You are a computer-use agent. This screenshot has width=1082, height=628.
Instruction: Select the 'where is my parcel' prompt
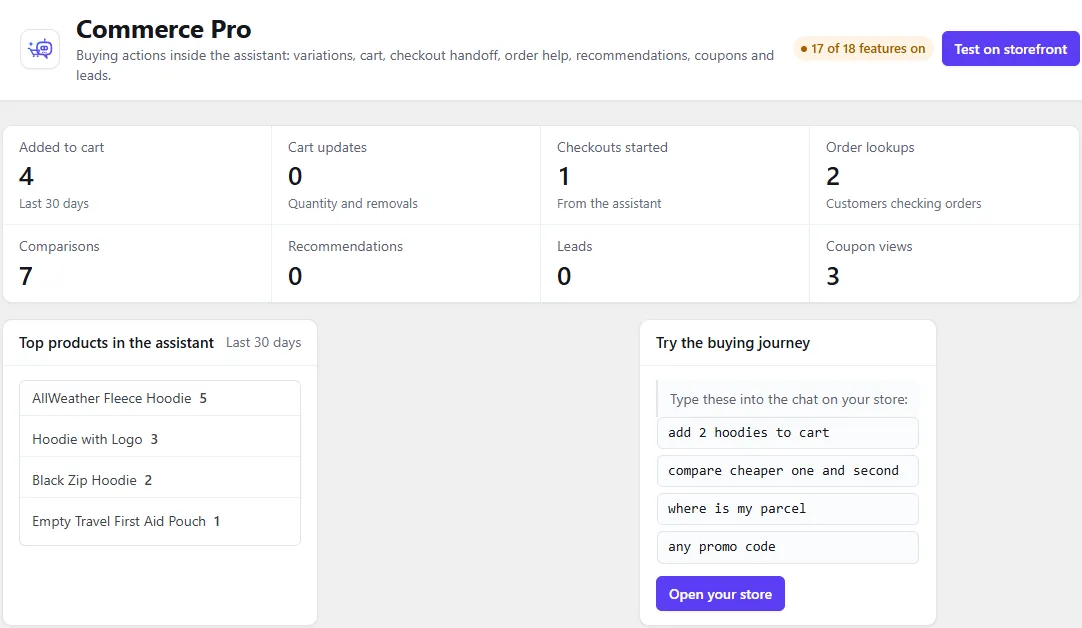[787, 509]
